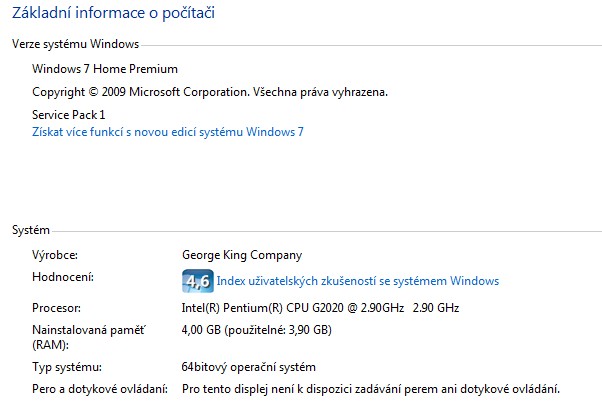The image size is (602, 410).
Task: Click the Microsoft Corporation copyright line
Action: 209,92
